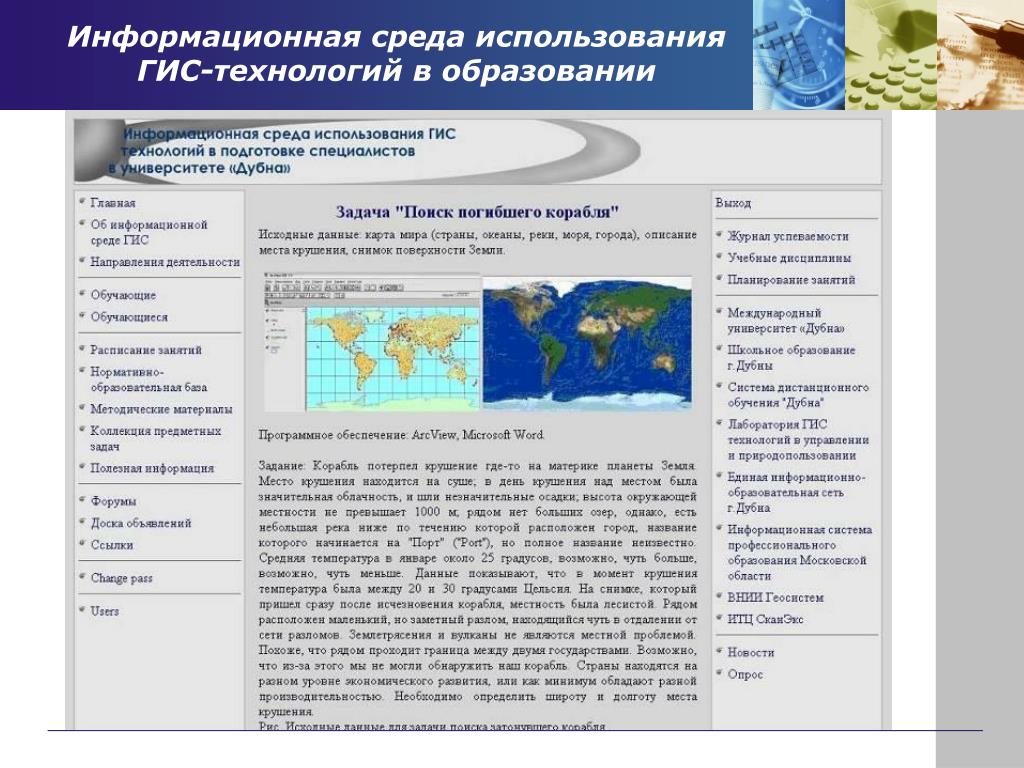This screenshot has height=768, width=1024.
Task: Click heading Задача "Поиск погибшего корабля"
Action: (x=477, y=212)
